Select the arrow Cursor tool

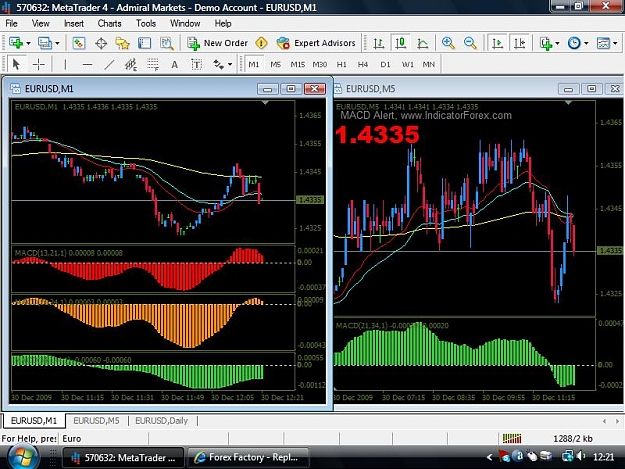(x=16, y=64)
